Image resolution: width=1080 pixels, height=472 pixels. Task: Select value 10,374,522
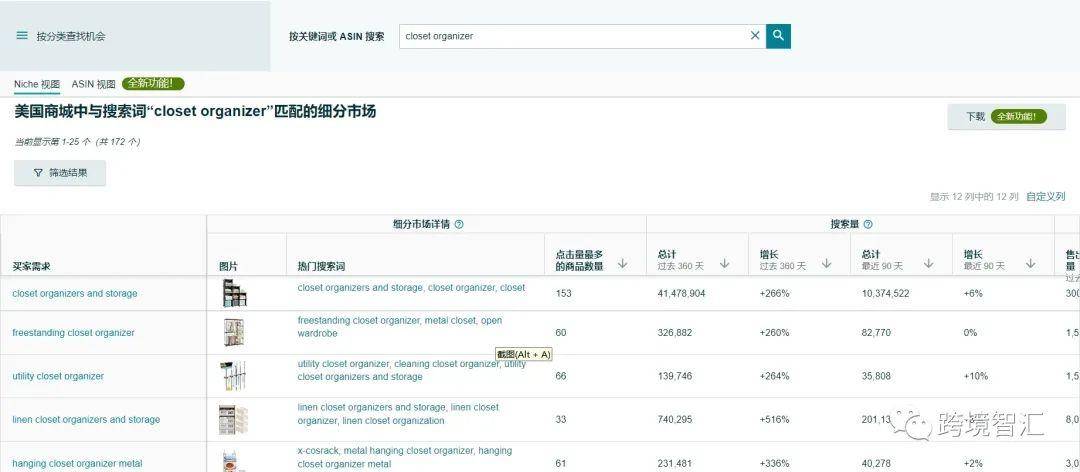886,294
